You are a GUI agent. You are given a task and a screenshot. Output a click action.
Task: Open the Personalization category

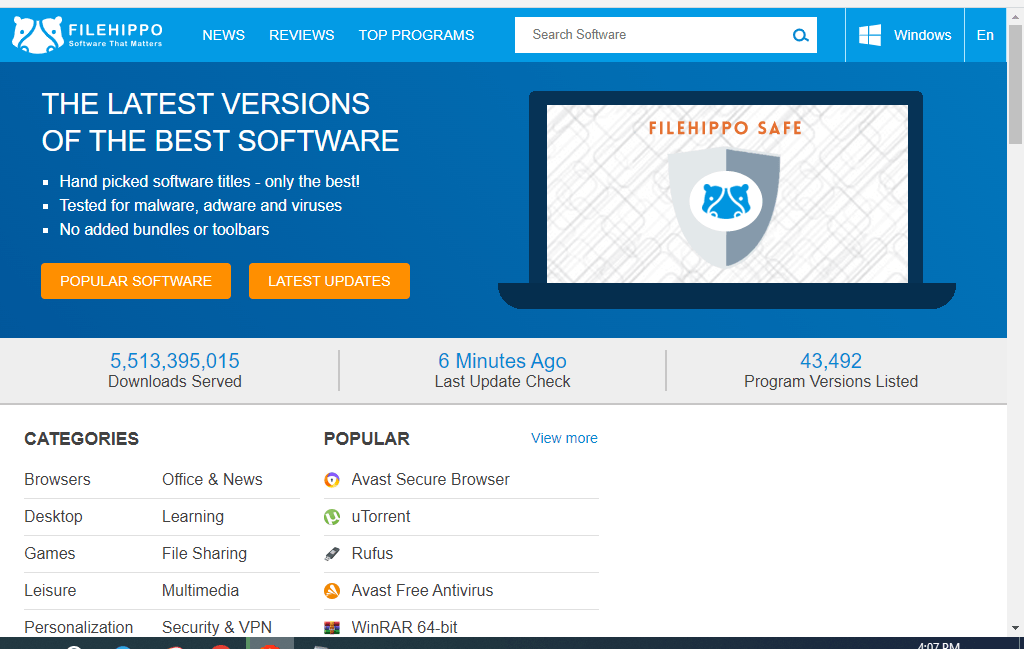[x=78, y=627]
